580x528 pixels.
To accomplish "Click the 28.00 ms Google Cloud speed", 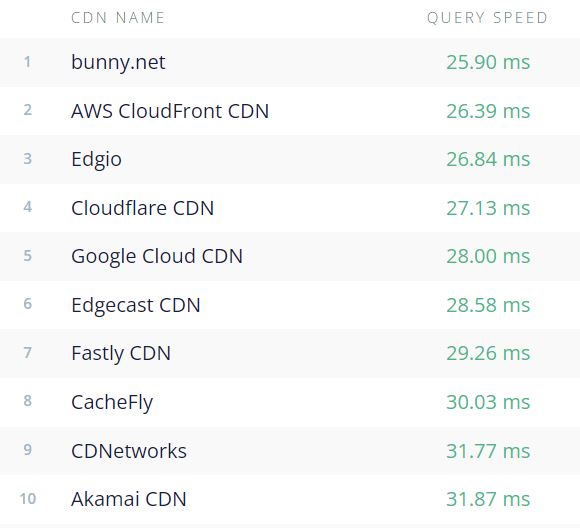I will pos(488,256).
